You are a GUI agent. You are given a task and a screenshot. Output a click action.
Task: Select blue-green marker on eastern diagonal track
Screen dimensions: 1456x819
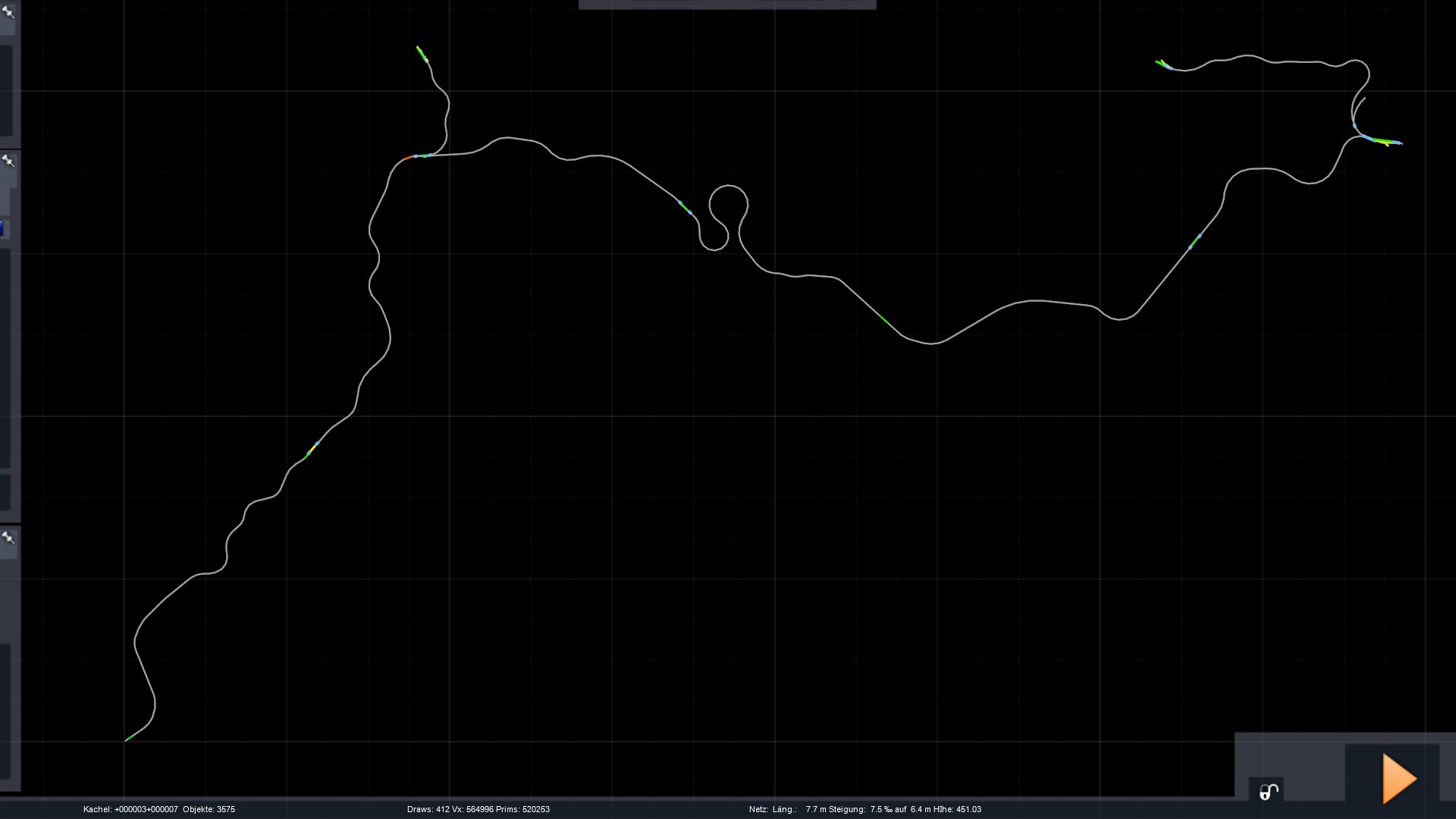tap(1194, 242)
